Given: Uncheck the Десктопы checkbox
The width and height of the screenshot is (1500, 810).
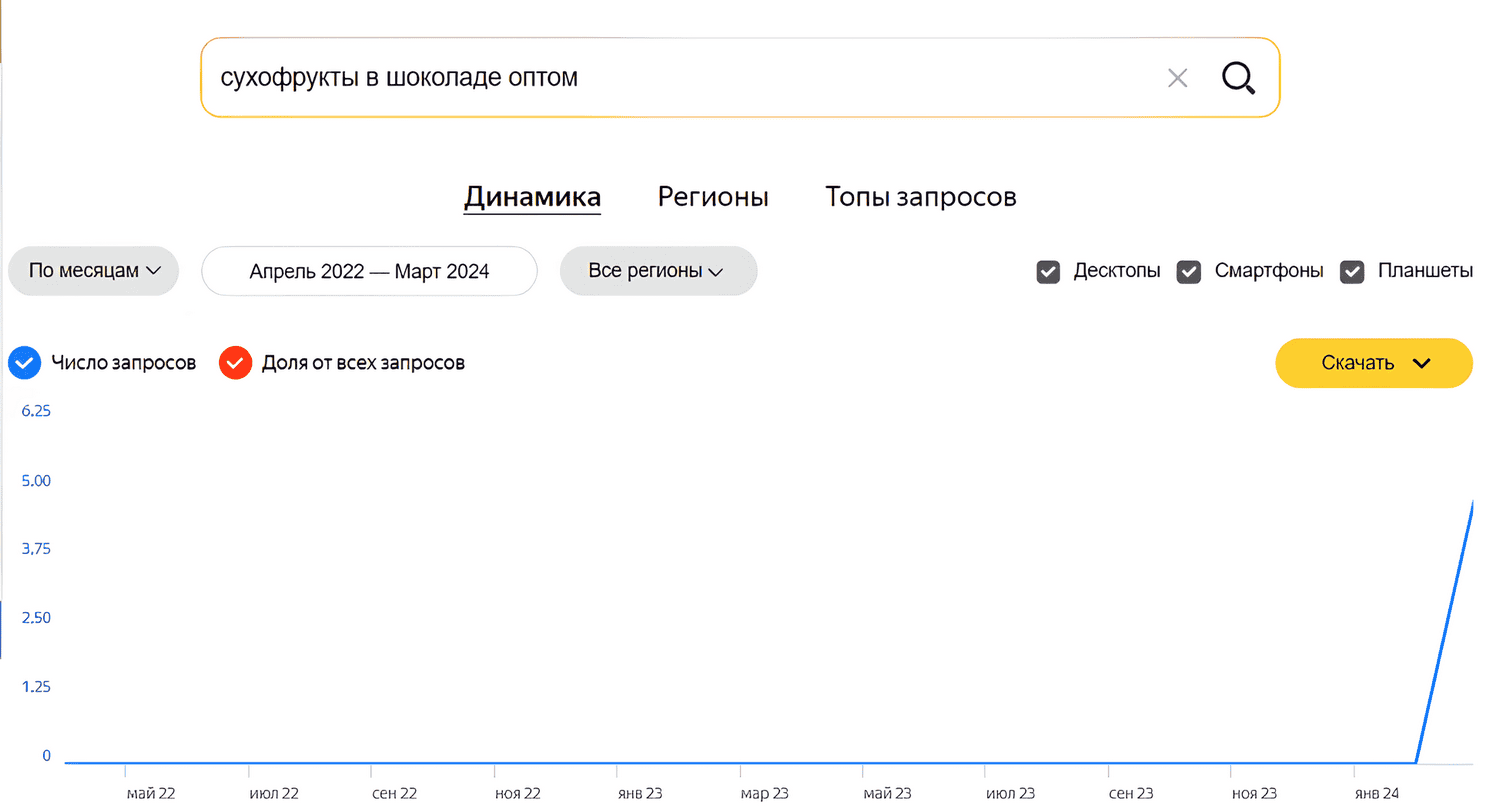Looking at the screenshot, I should (x=1048, y=272).
